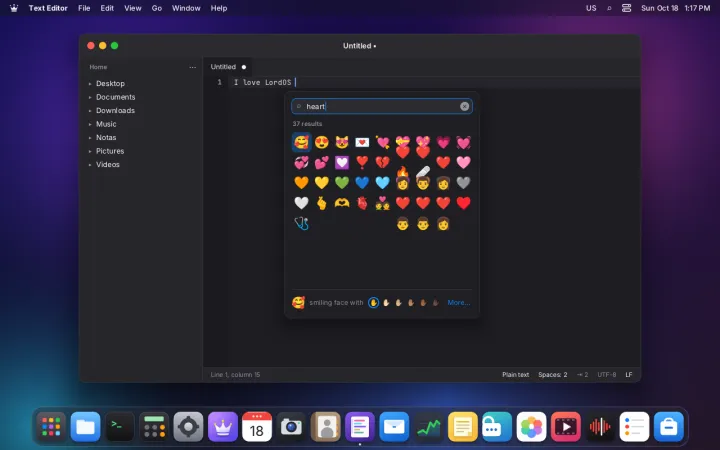
Task: Open the Spaces: 2 indentation selector
Action: point(552,375)
